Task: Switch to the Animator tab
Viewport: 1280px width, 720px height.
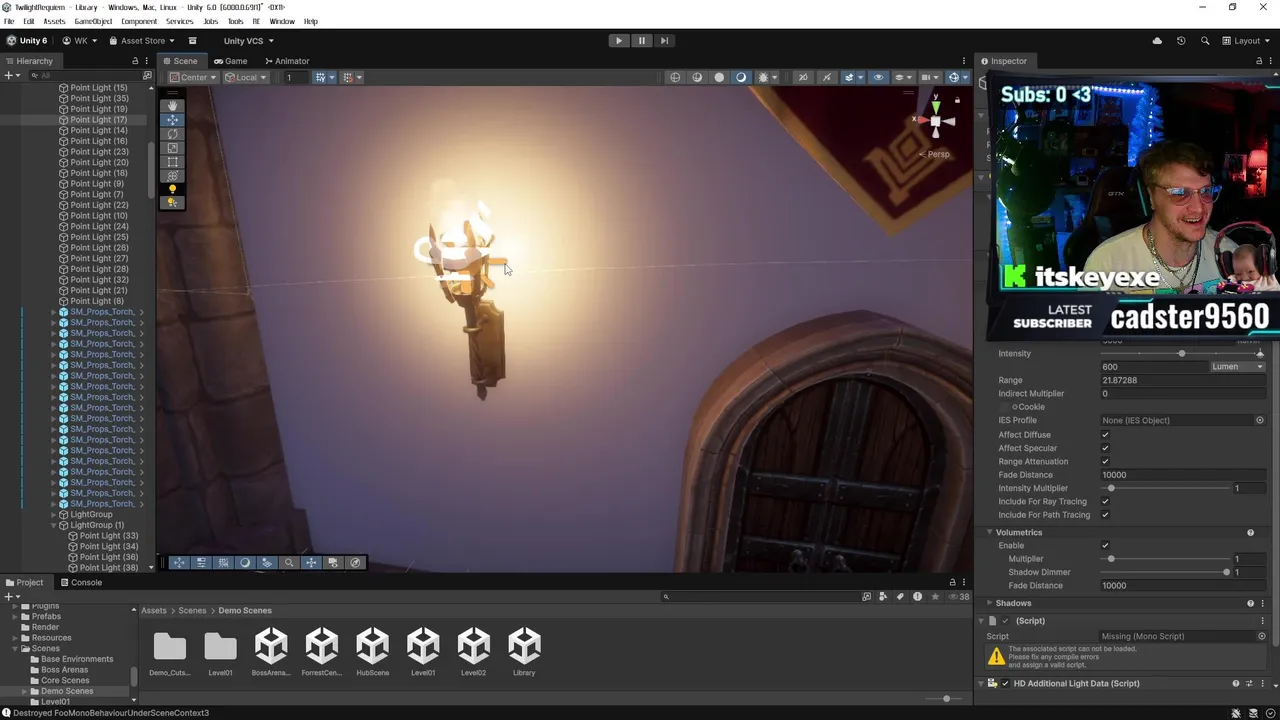Action: [x=286, y=61]
